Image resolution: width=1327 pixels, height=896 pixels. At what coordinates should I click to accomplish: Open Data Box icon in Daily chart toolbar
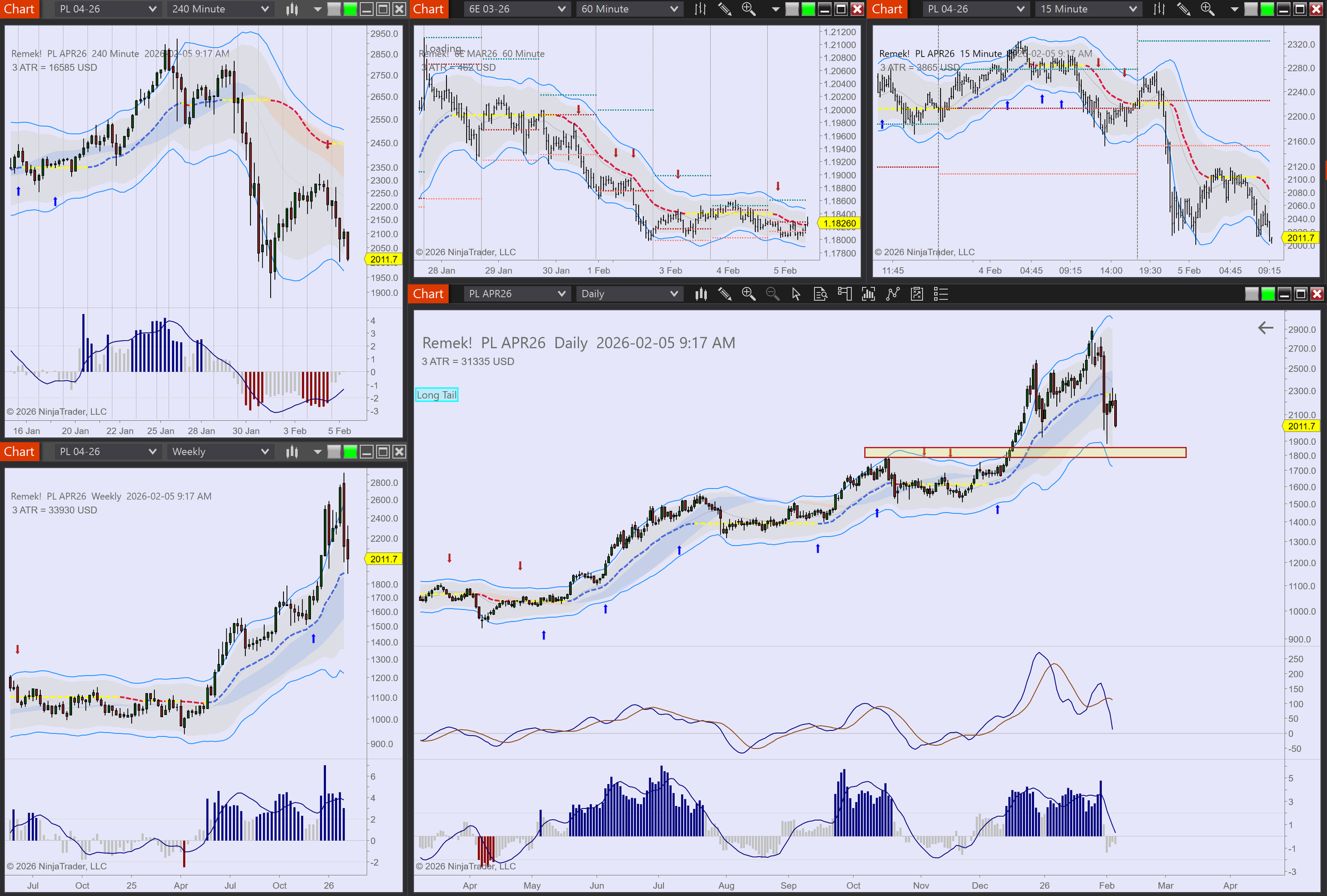(820, 294)
